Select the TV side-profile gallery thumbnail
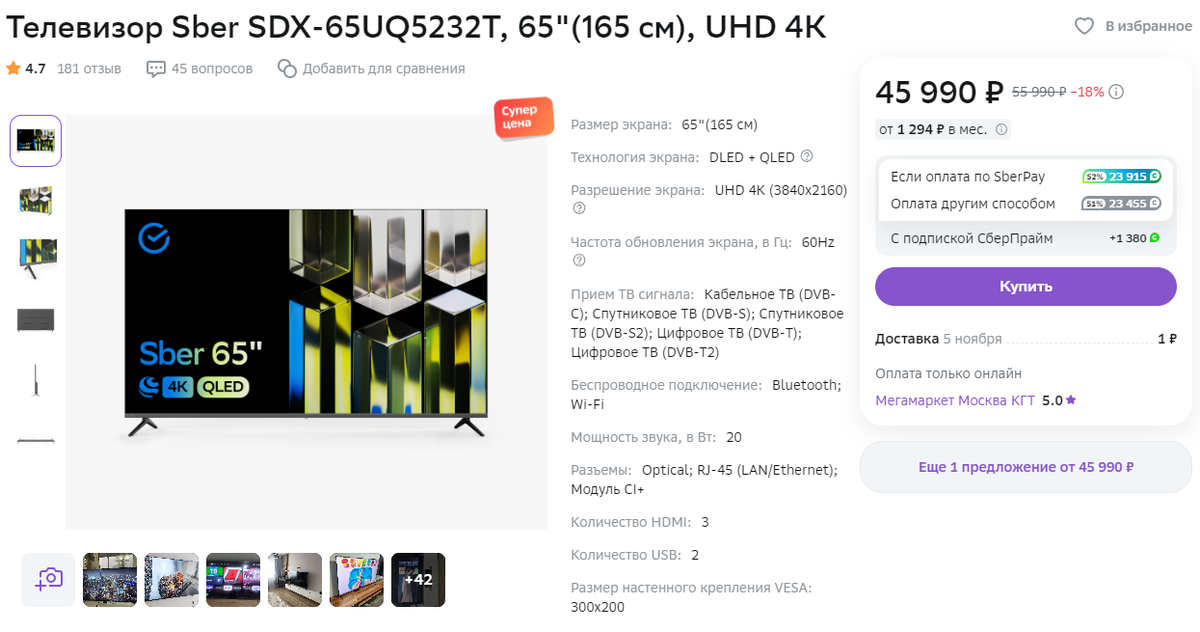 click(x=36, y=380)
